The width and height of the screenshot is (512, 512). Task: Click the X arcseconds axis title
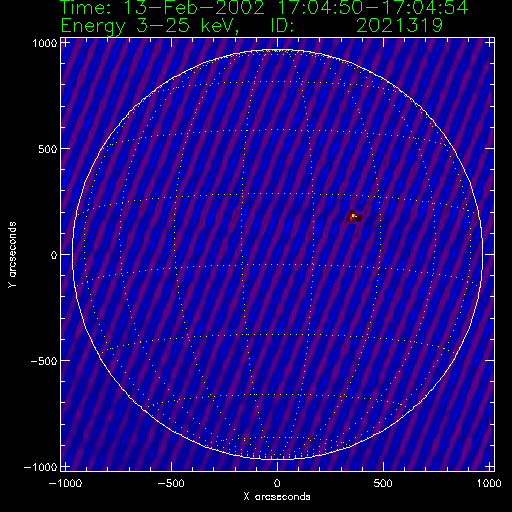click(277, 497)
